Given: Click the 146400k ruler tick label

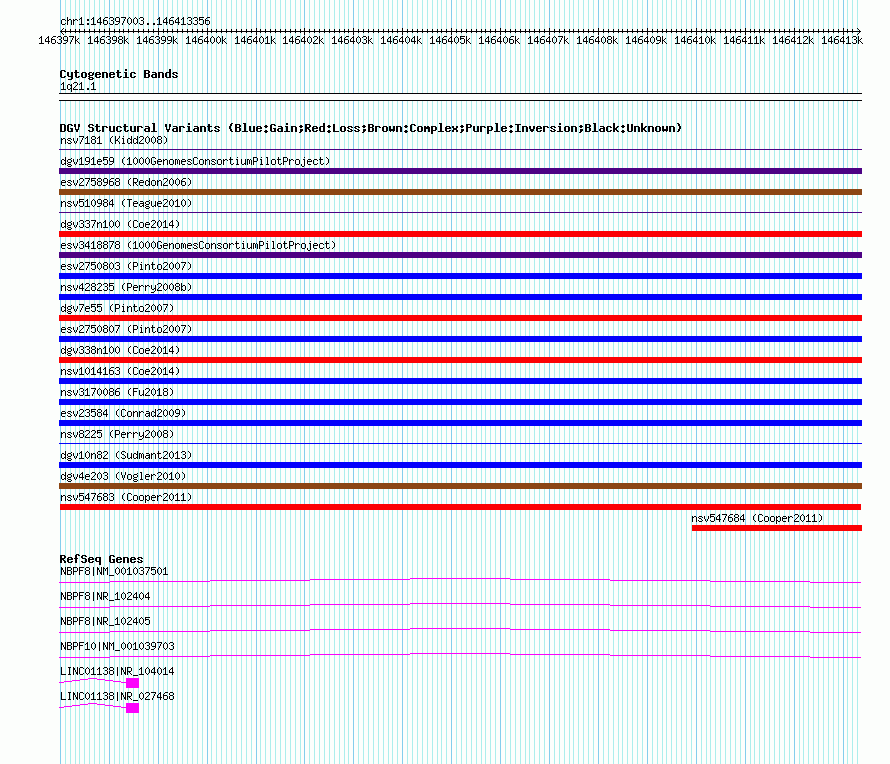Looking at the screenshot, I should click(206, 40).
